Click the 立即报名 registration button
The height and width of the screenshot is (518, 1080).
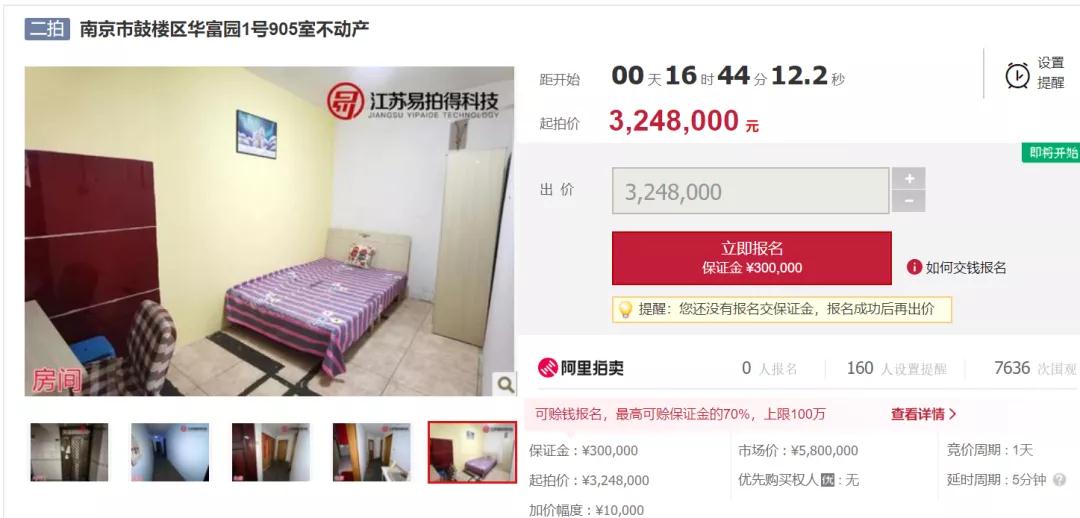click(751, 258)
